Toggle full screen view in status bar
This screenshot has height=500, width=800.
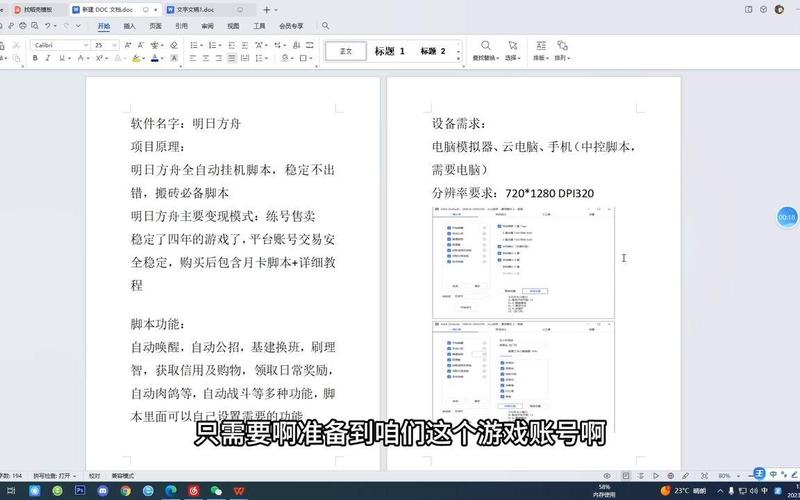tap(704, 476)
